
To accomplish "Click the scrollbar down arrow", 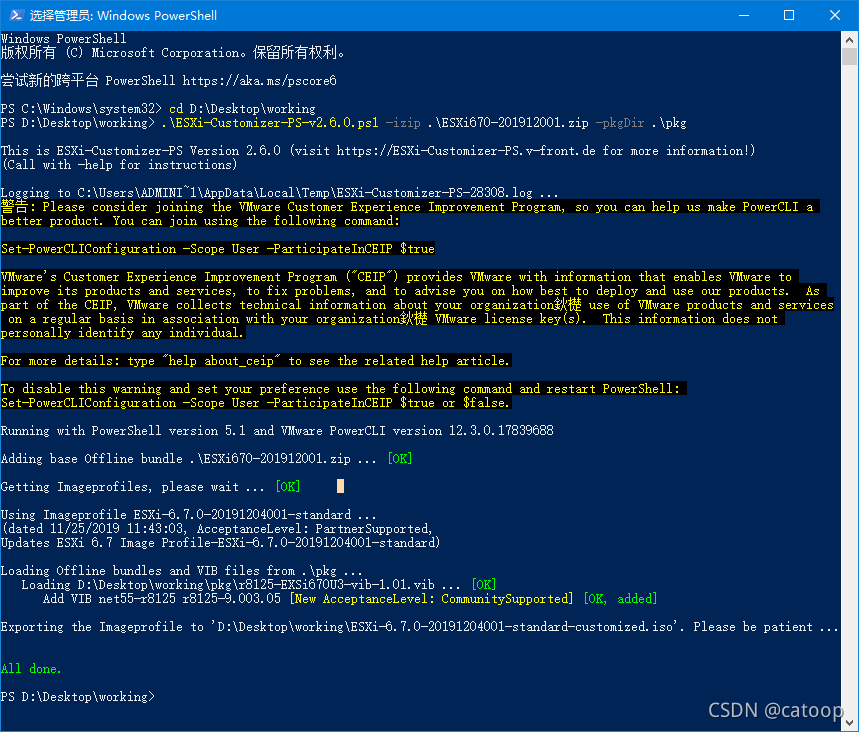I will 849,723.
